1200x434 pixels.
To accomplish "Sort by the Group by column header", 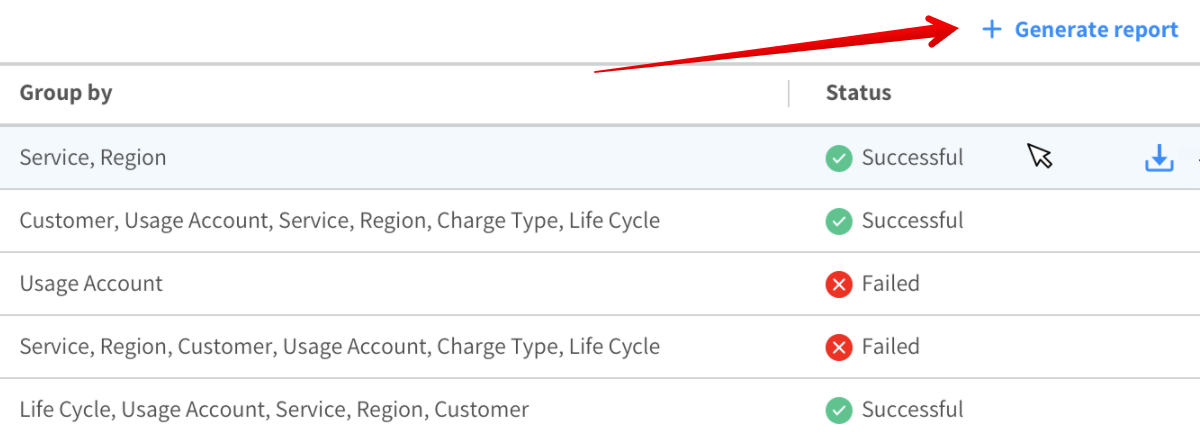I will (66, 94).
